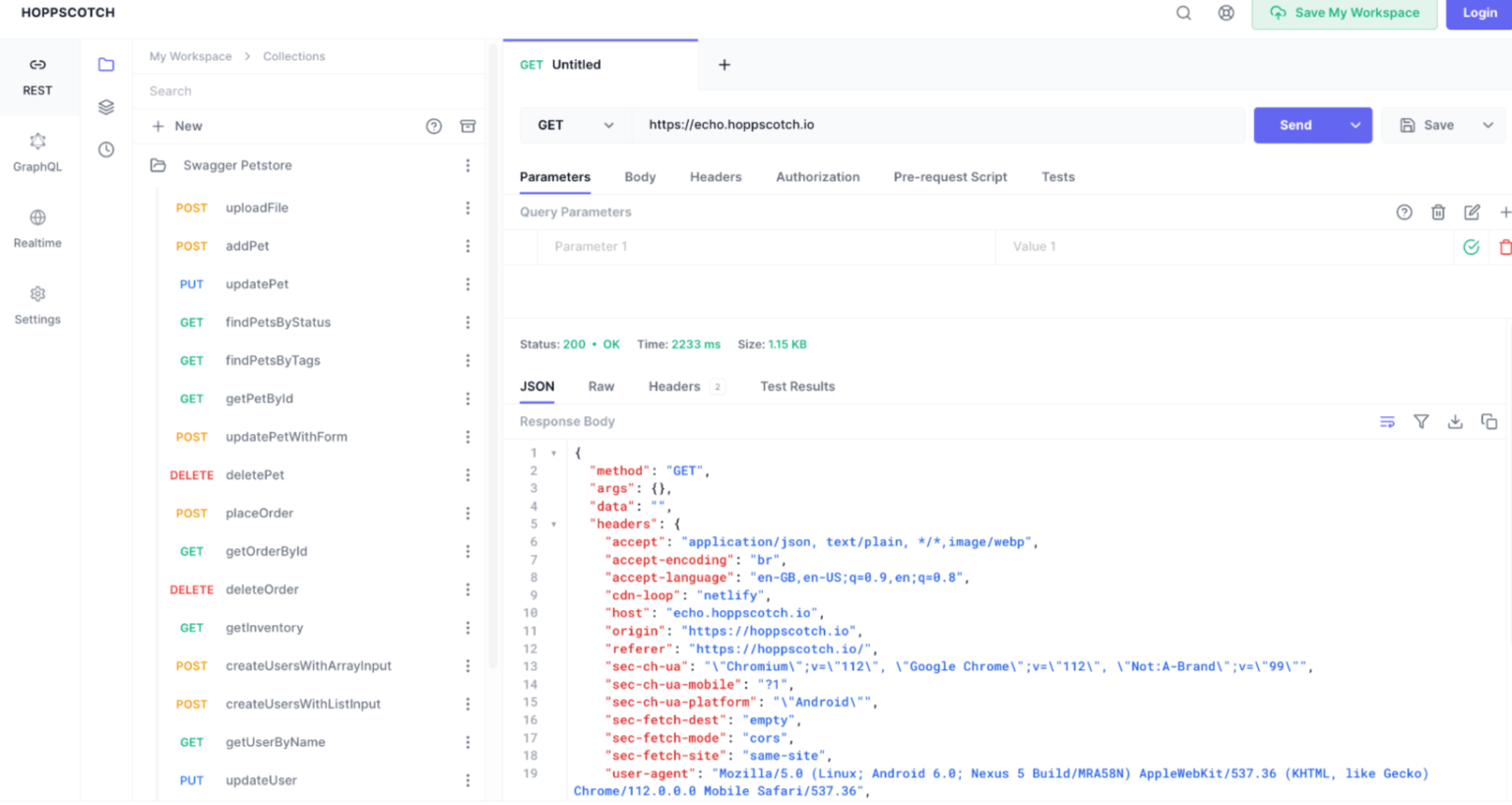Click collections help question-mark icon
1512x805 pixels.
coord(434,126)
